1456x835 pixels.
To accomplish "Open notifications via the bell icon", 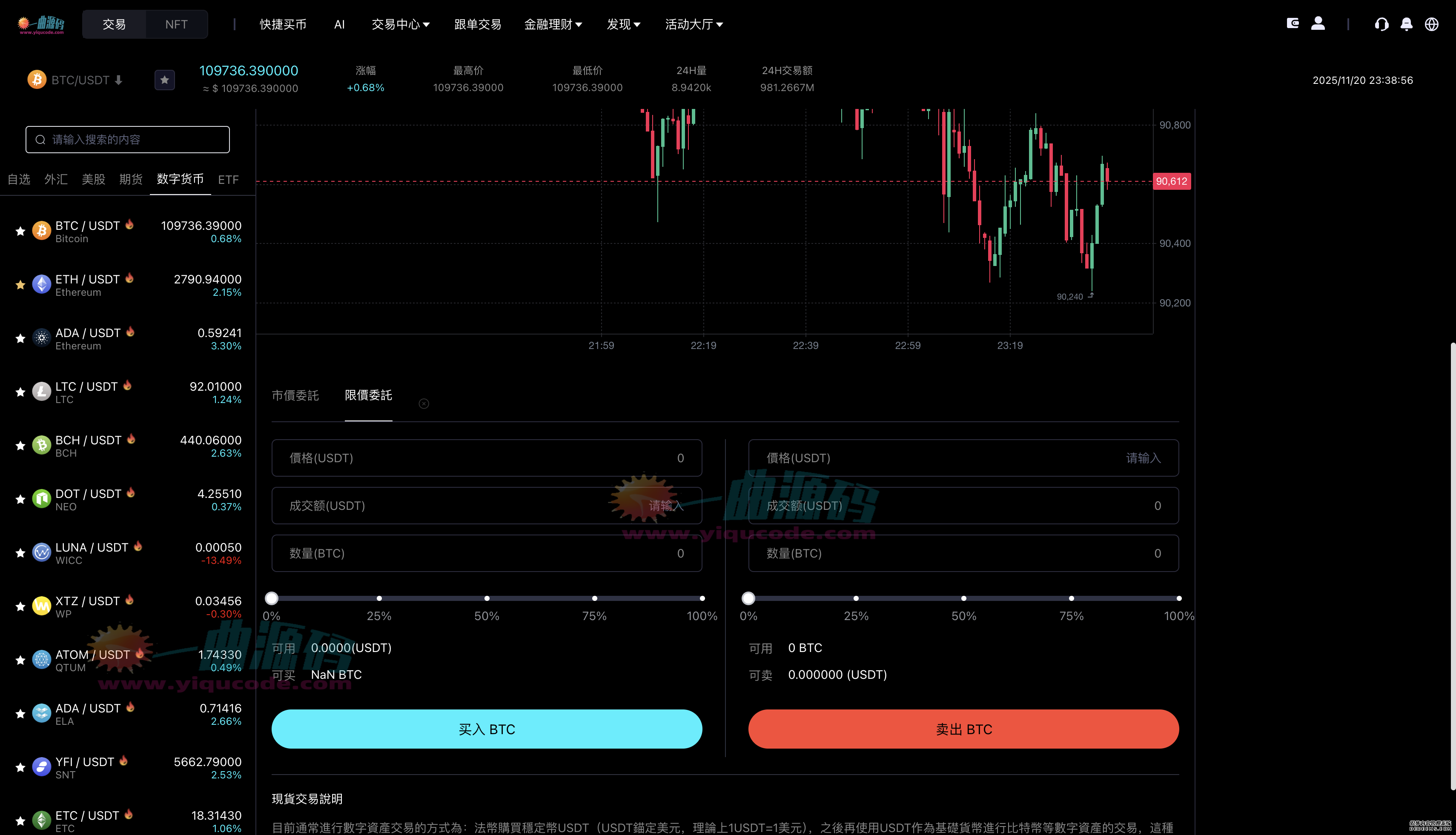I will [x=1406, y=24].
